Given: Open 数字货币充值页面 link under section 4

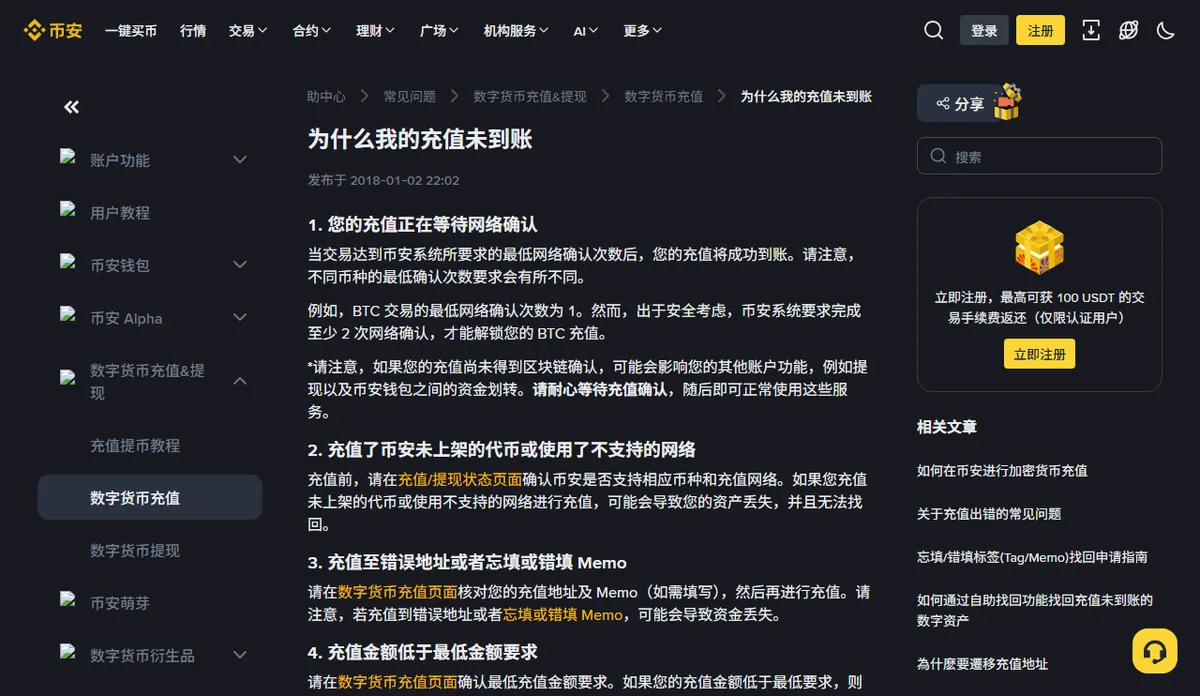Looking at the screenshot, I should (398, 682).
